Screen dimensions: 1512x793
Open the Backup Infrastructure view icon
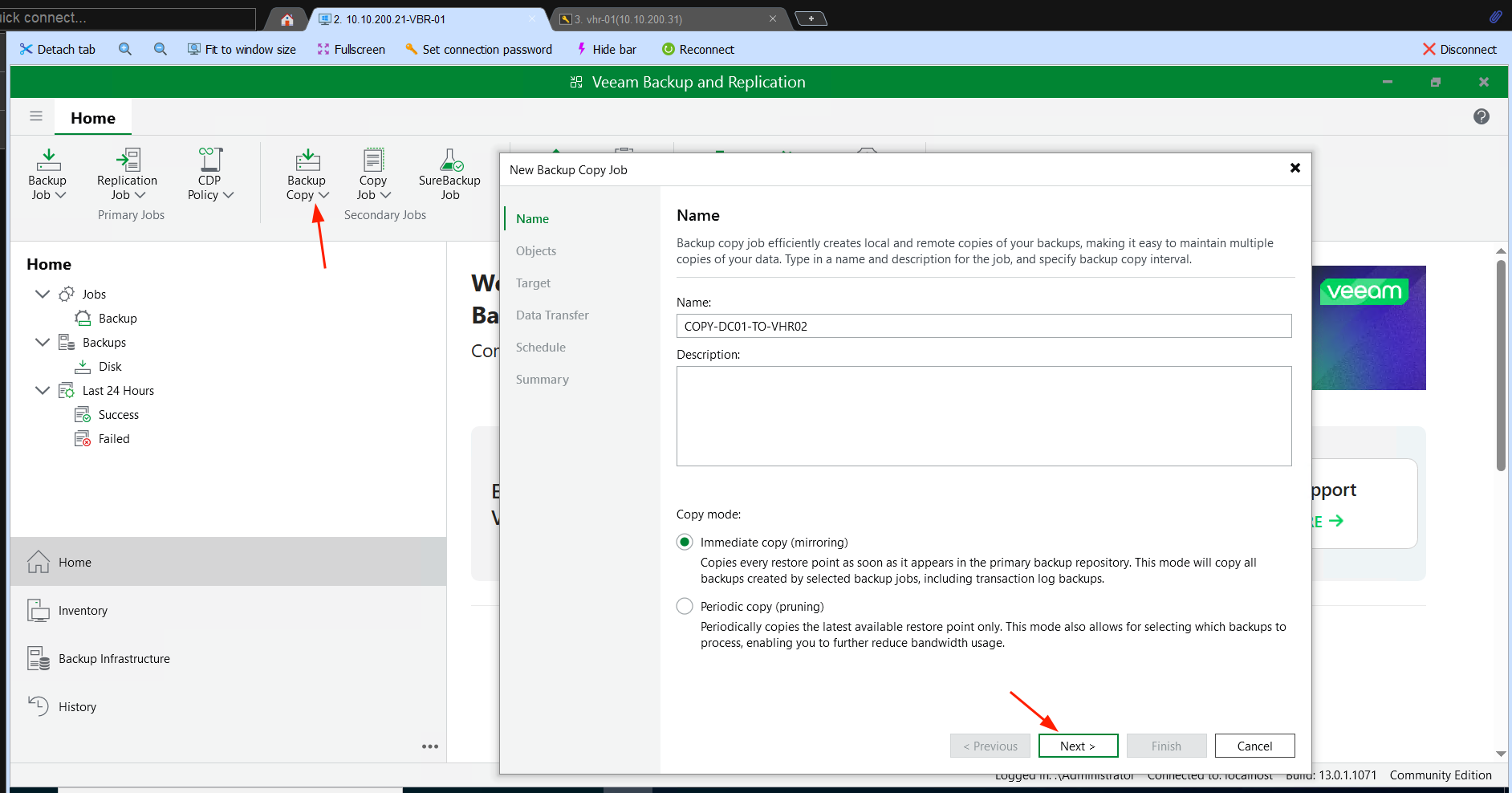[x=39, y=659]
